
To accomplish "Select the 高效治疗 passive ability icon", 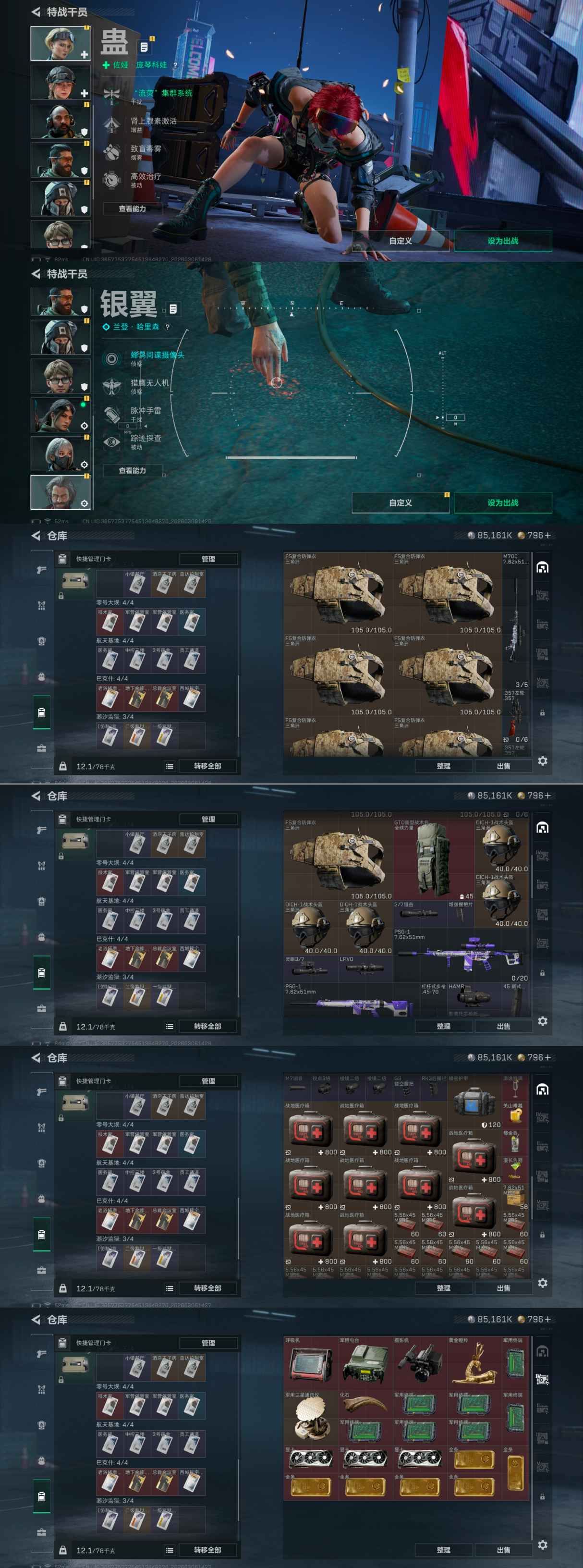I will click(x=111, y=180).
